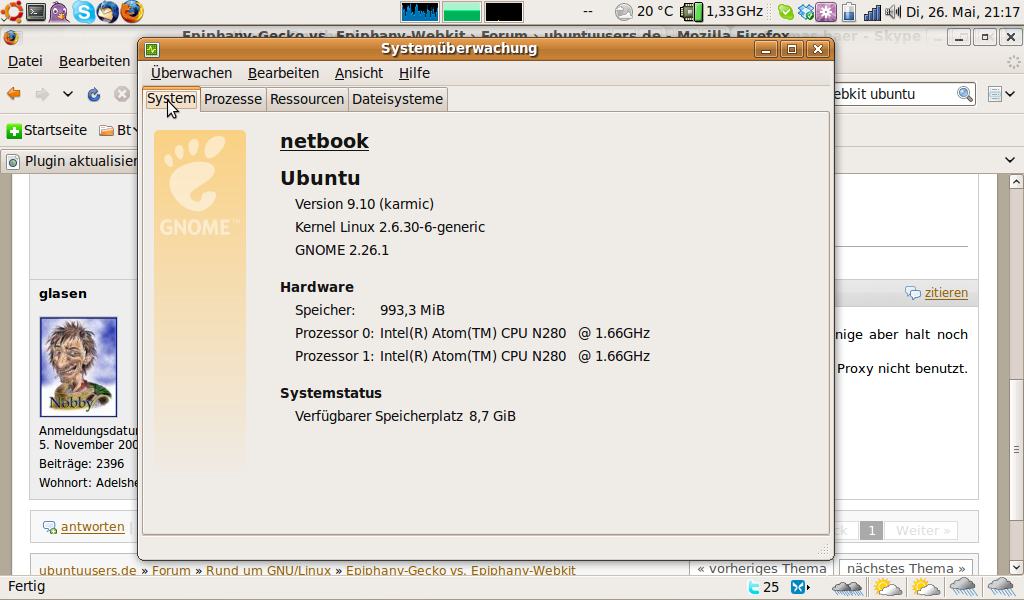Open Firefox's Bearbeiten menu
This screenshot has height=600, width=1024.
[94, 61]
